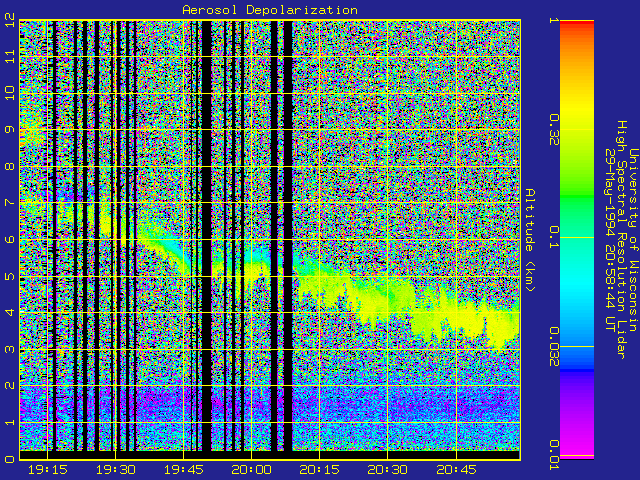
Task: Click the widest black data gap near 19:50
Action: [207, 236]
